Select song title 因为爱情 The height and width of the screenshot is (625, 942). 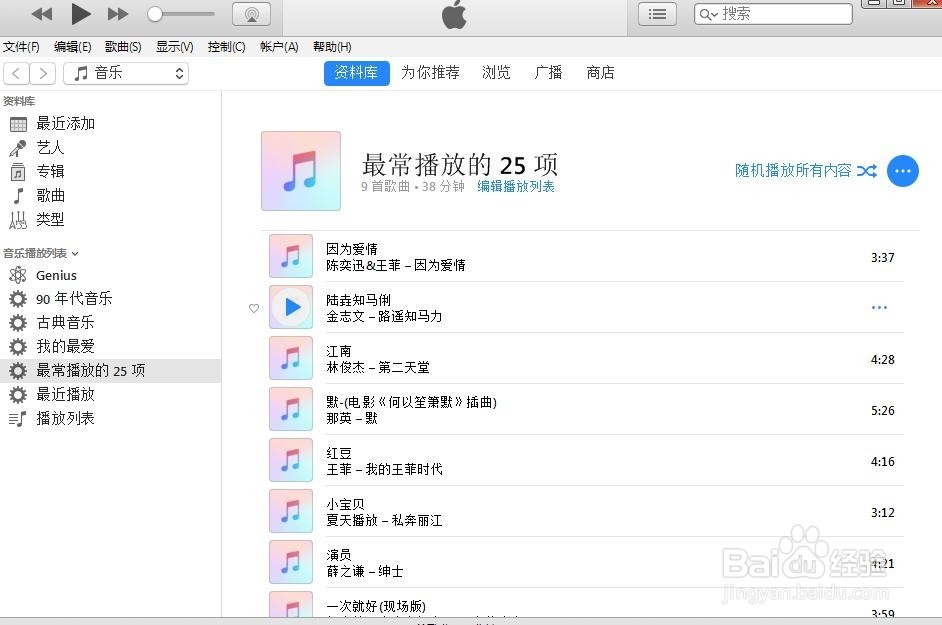click(351, 249)
